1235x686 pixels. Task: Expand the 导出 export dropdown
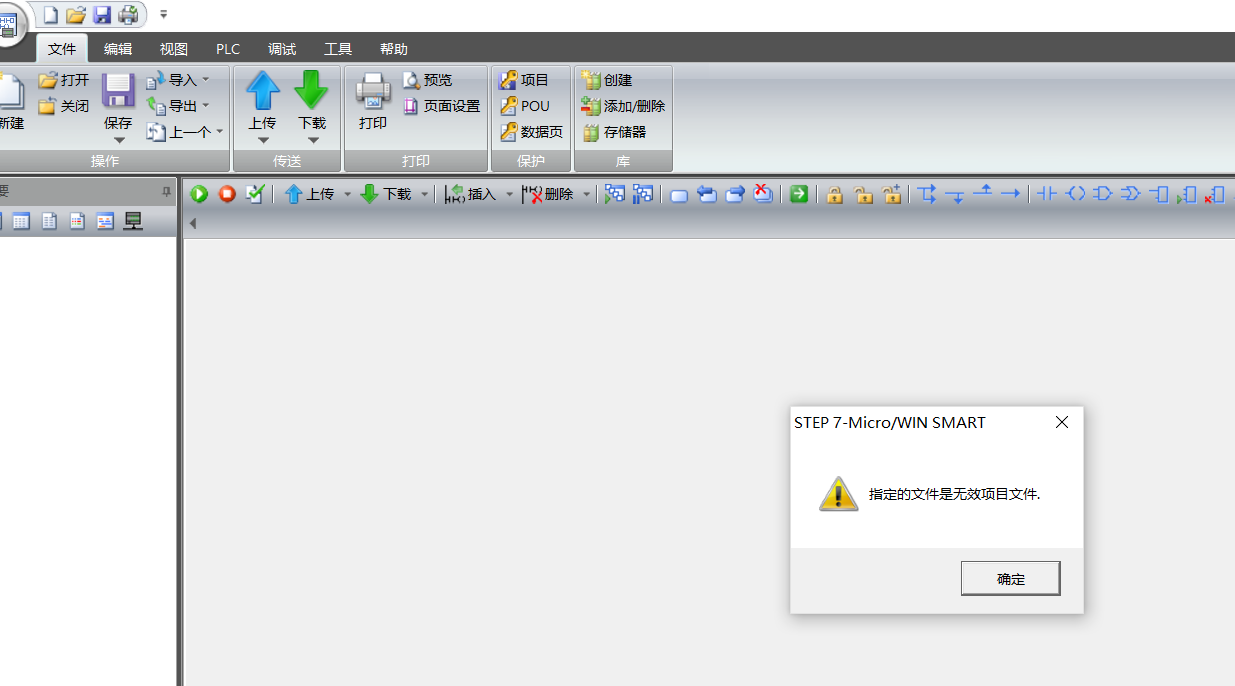point(206,106)
